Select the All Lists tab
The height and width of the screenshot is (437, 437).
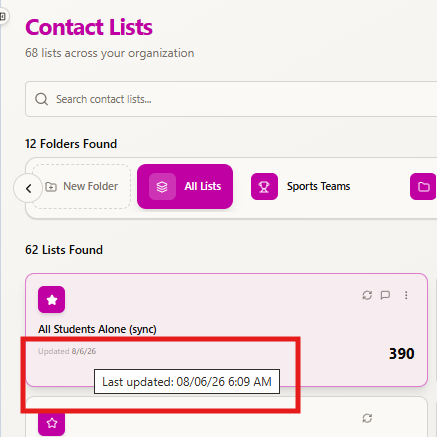point(185,186)
